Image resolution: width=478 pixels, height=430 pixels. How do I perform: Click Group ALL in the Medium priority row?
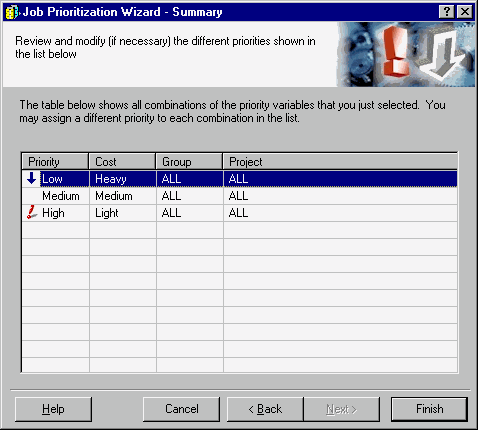190,196
